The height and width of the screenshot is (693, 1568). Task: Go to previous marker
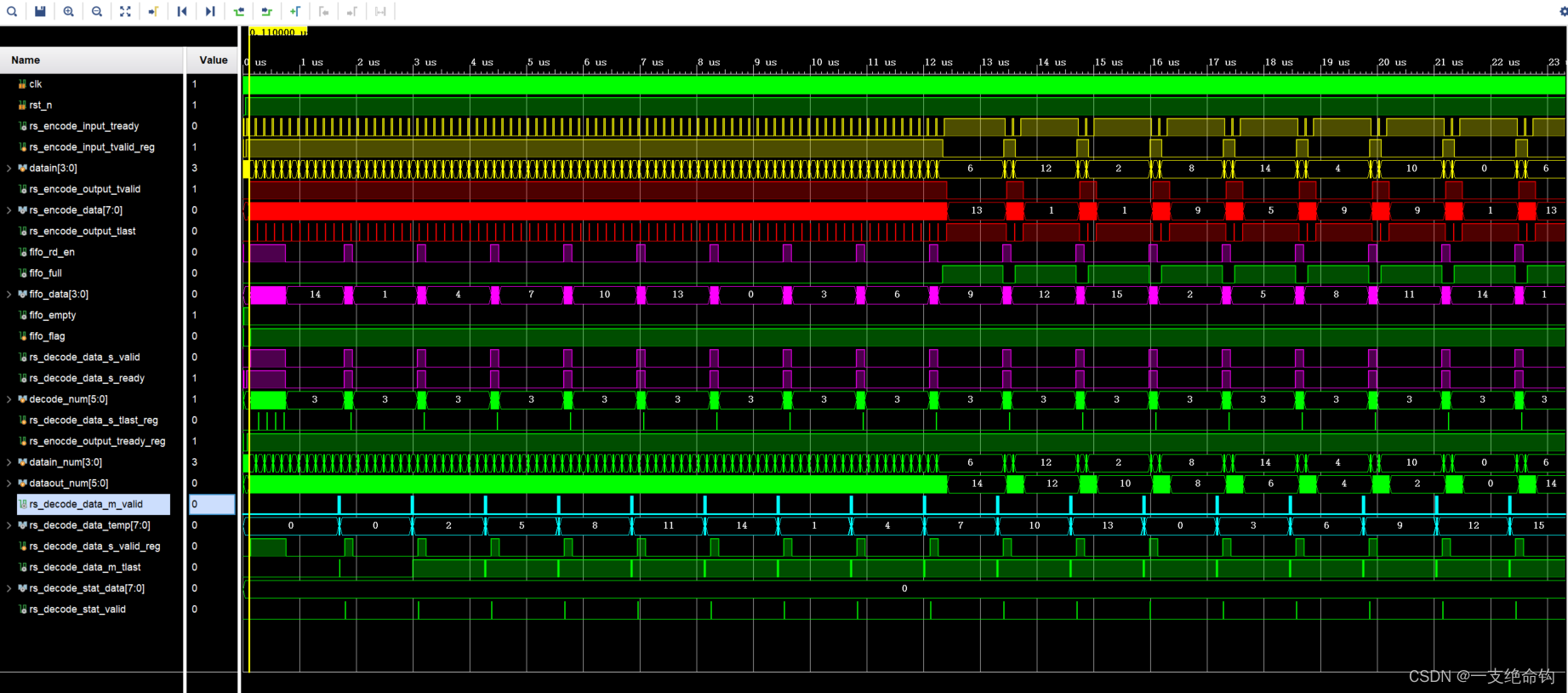[x=323, y=11]
